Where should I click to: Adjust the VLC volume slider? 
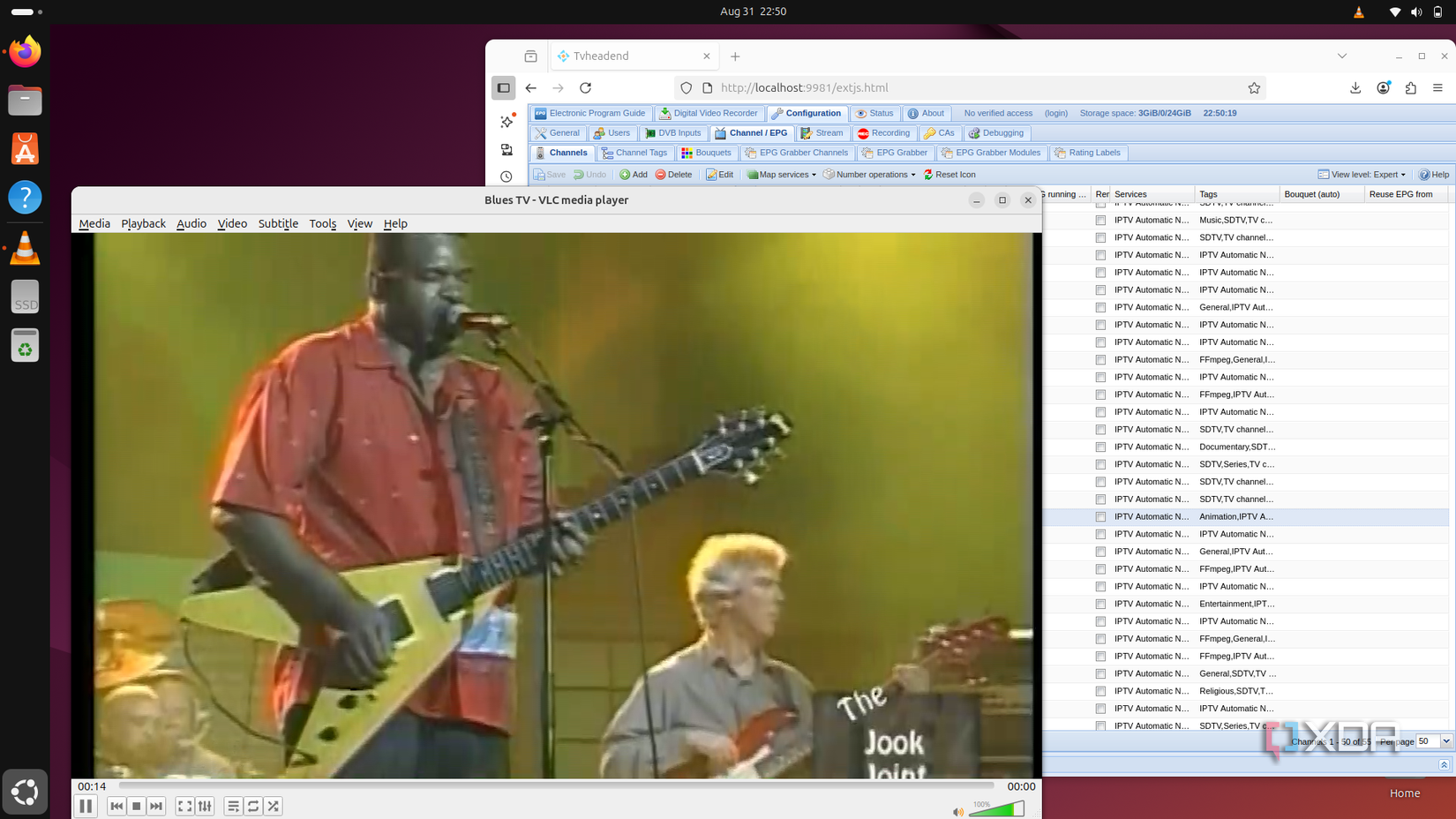click(x=997, y=809)
